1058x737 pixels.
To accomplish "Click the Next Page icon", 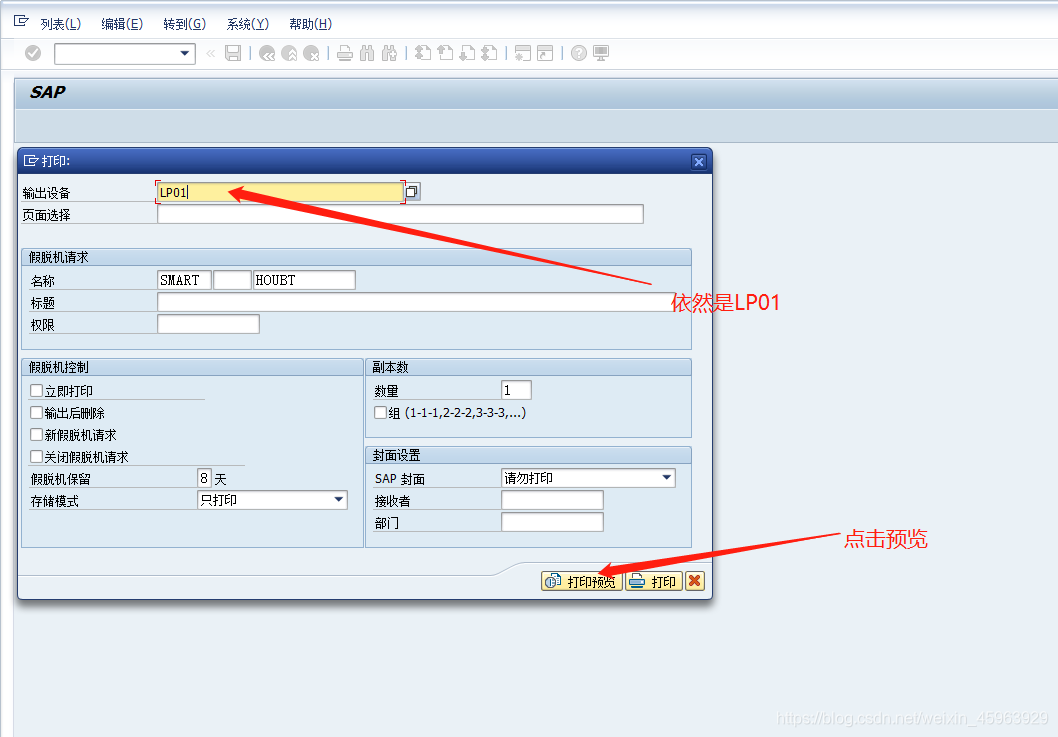I will click(467, 53).
